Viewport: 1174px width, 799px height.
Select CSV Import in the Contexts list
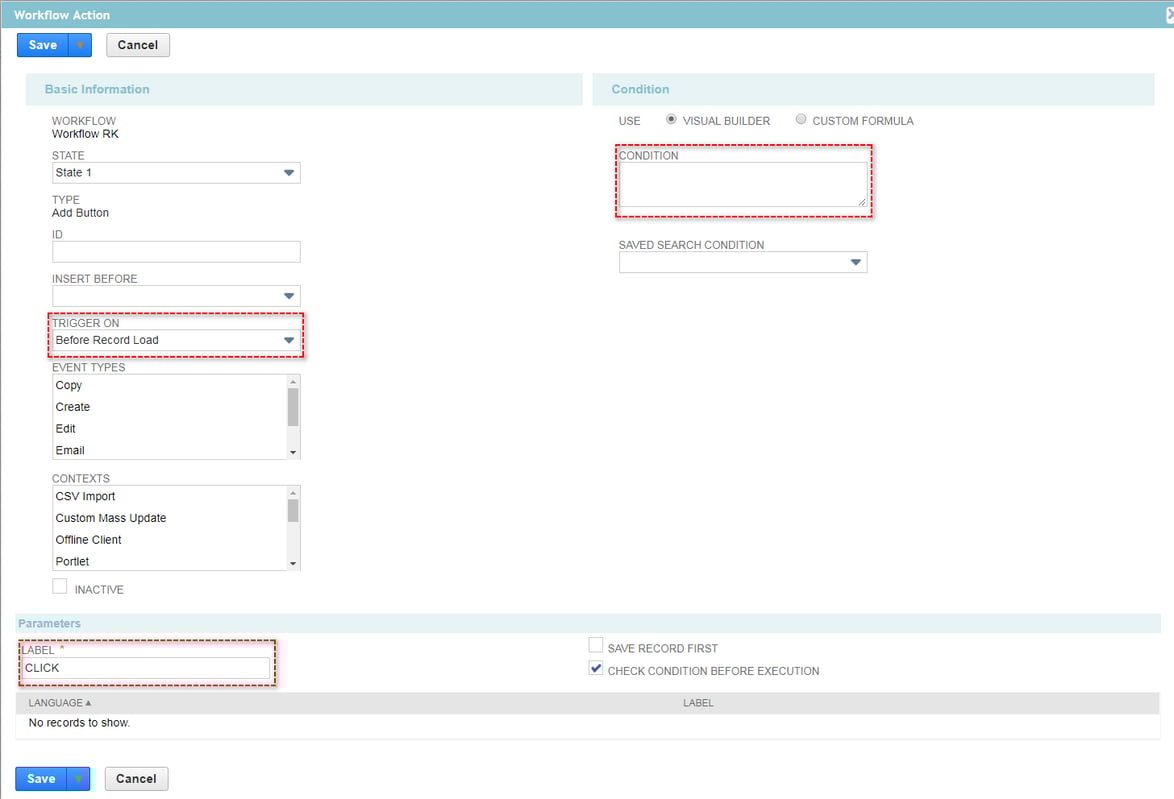pos(86,495)
